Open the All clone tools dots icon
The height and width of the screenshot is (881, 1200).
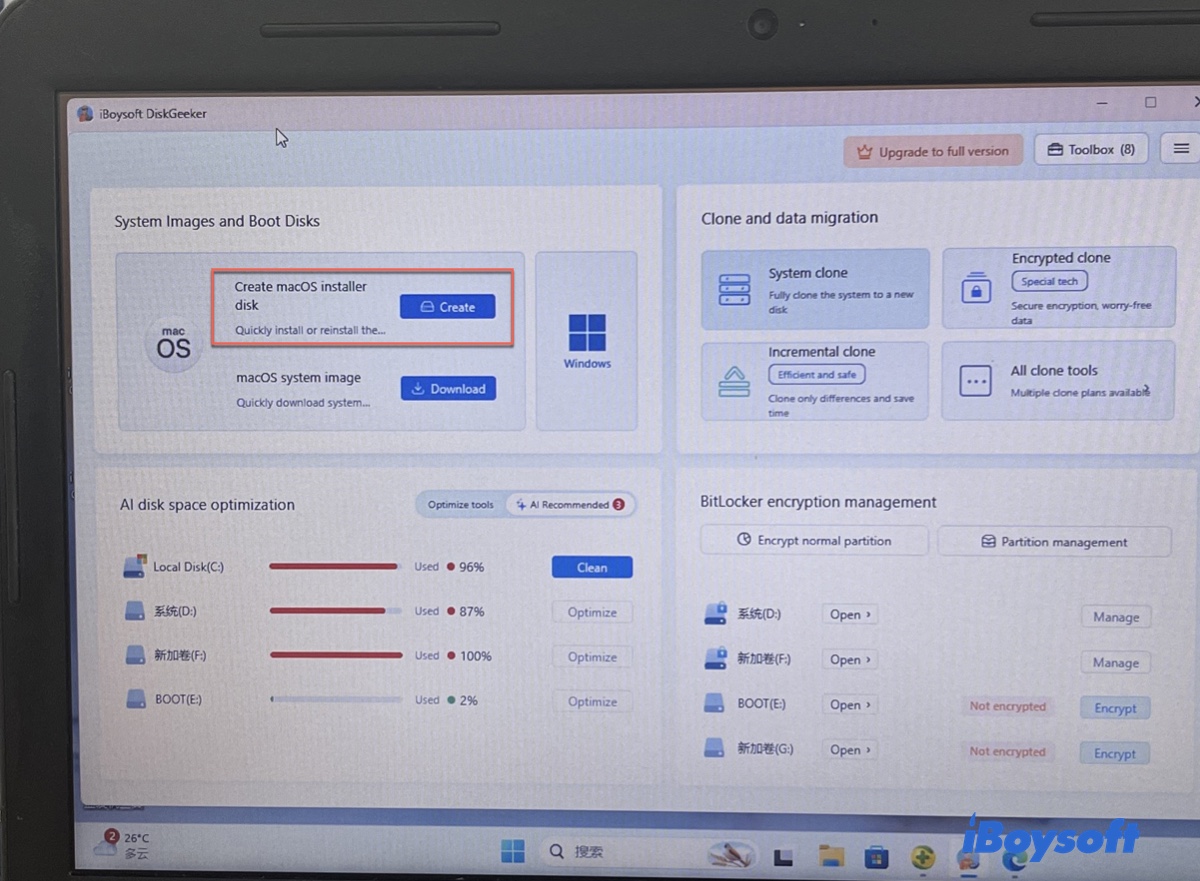975,381
